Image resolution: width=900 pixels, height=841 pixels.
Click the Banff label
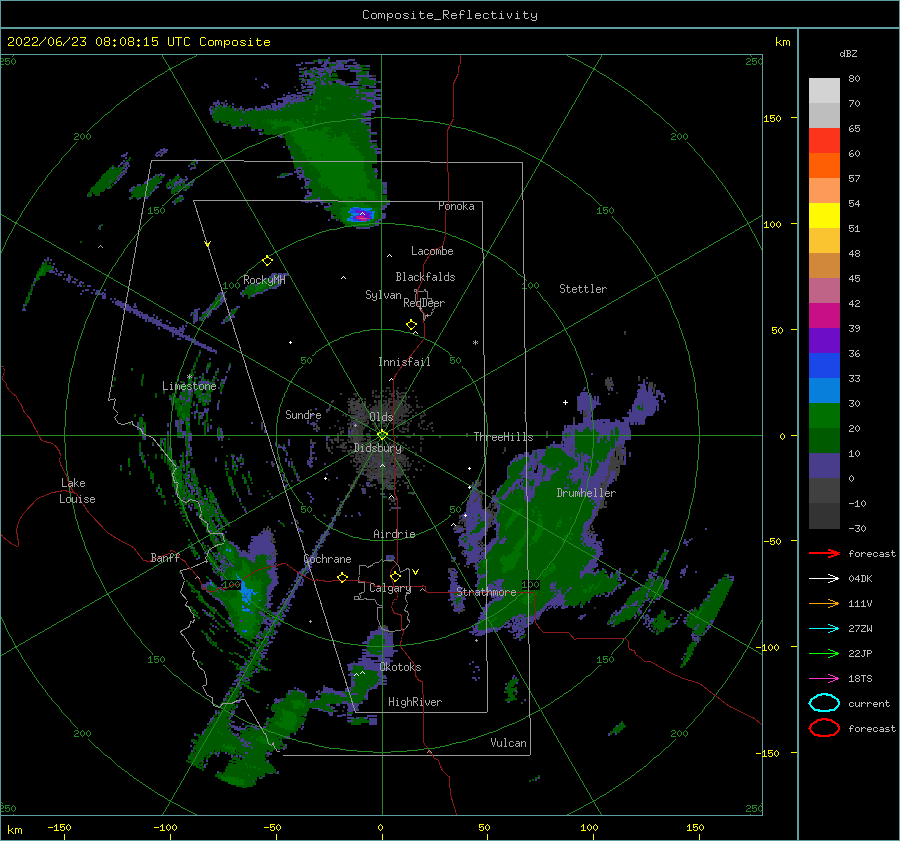click(x=165, y=557)
